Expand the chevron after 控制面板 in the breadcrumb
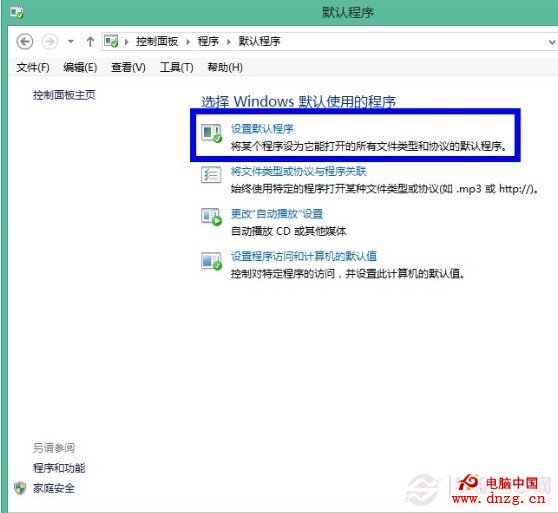The image size is (558, 513). (x=188, y=42)
